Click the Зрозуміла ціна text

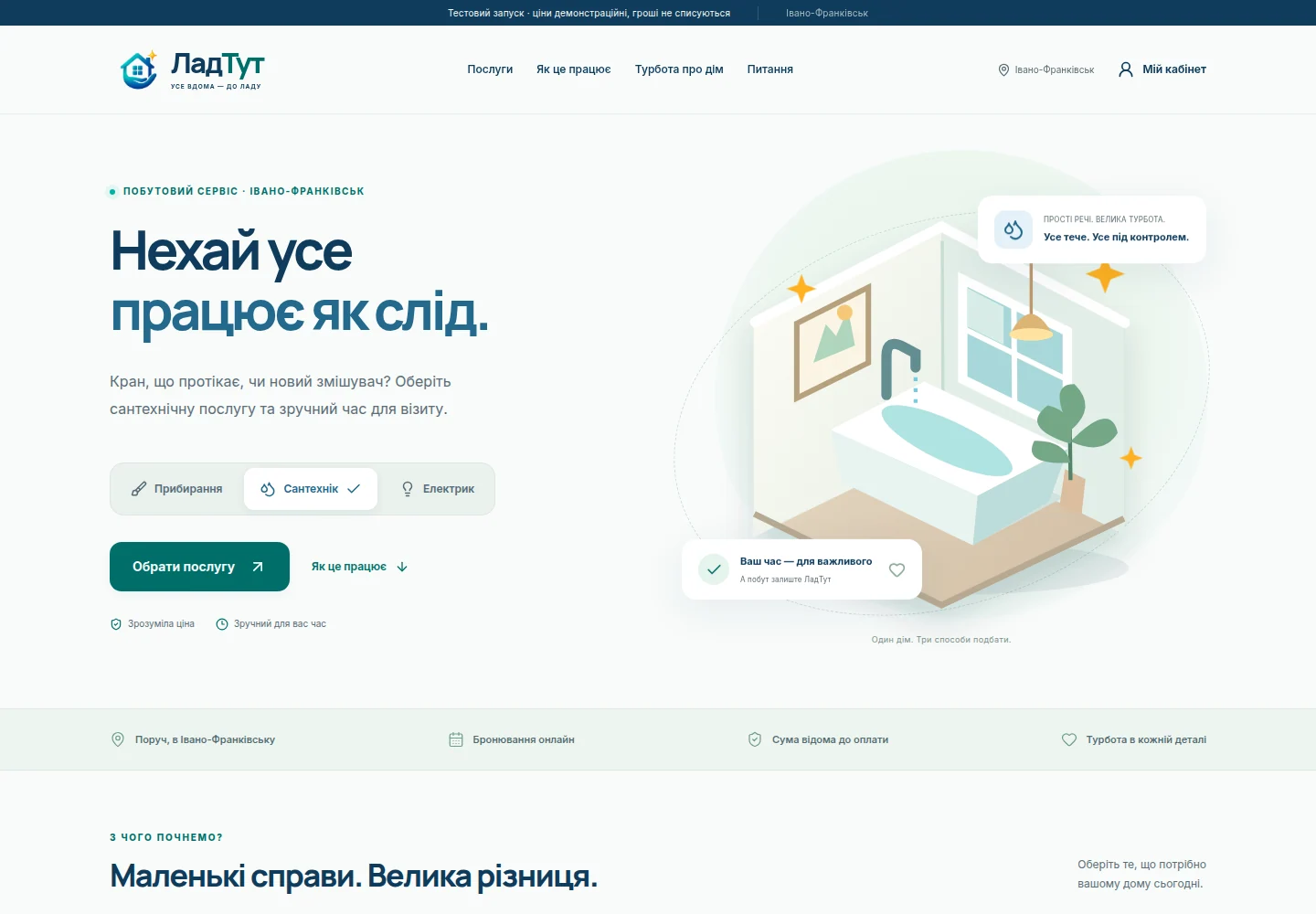pyautogui.click(x=161, y=624)
